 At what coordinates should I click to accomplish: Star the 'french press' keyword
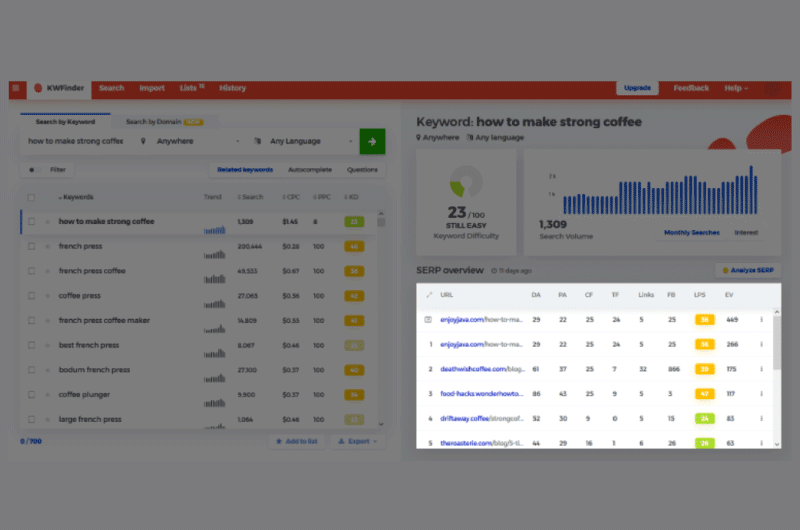(47, 246)
